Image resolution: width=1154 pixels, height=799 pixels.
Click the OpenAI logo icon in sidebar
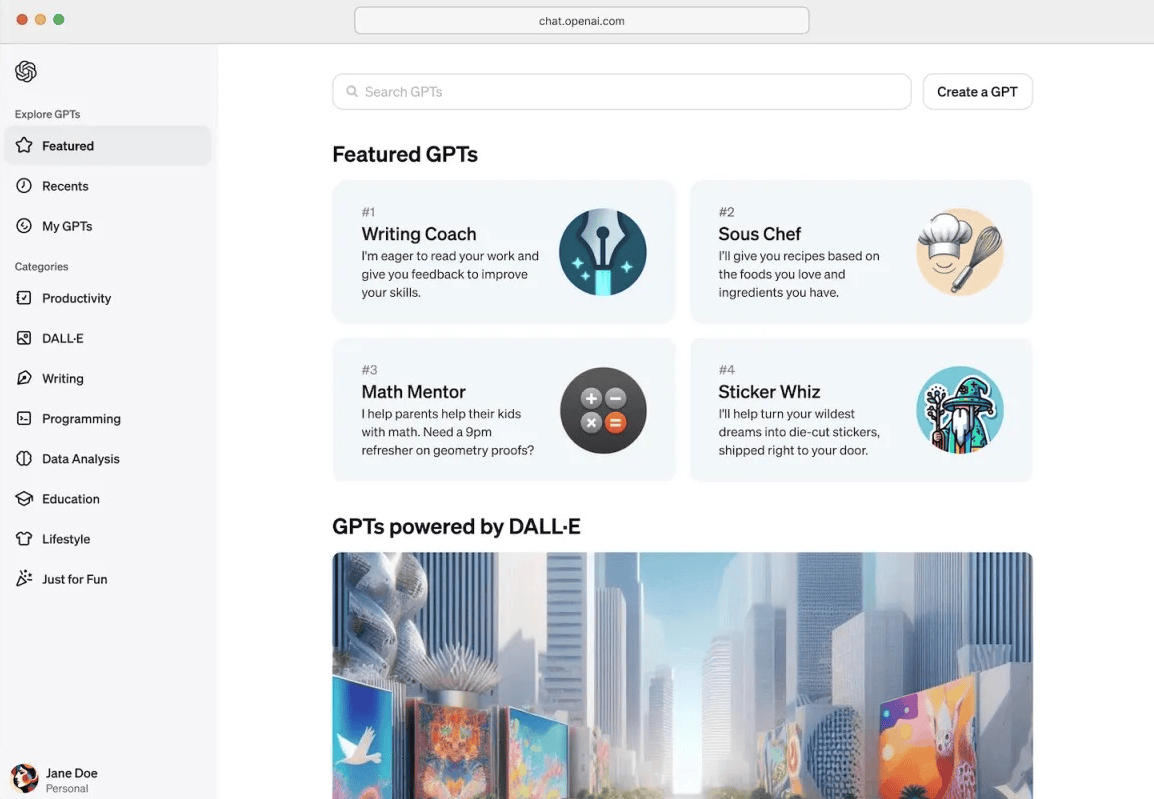[26, 71]
